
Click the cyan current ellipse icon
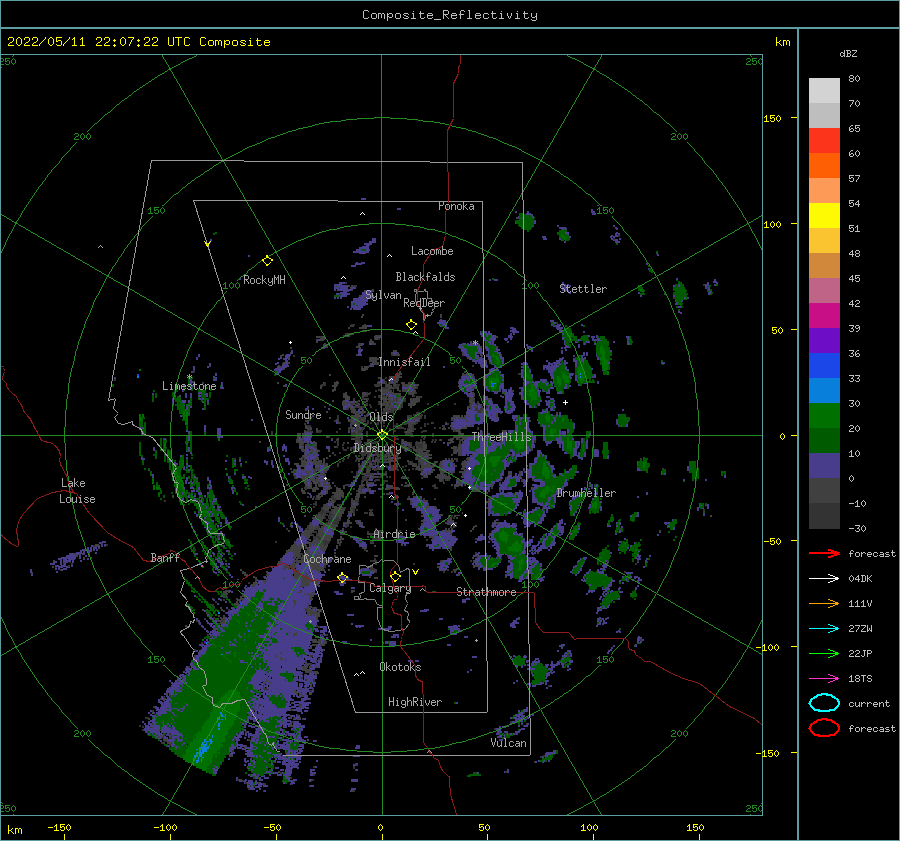click(x=824, y=703)
